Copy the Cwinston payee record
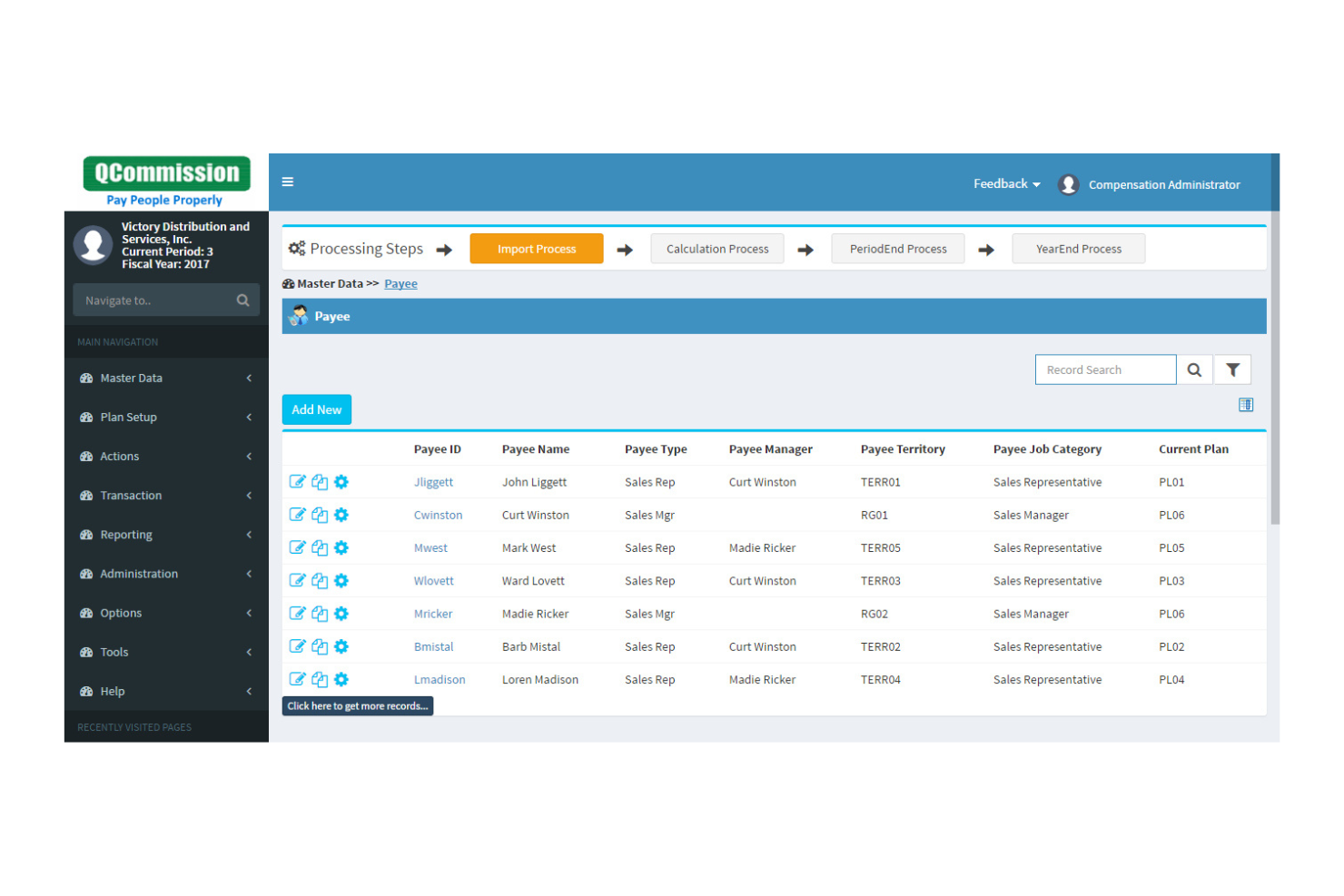1344x896 pixels. click(x=320, y=515)
